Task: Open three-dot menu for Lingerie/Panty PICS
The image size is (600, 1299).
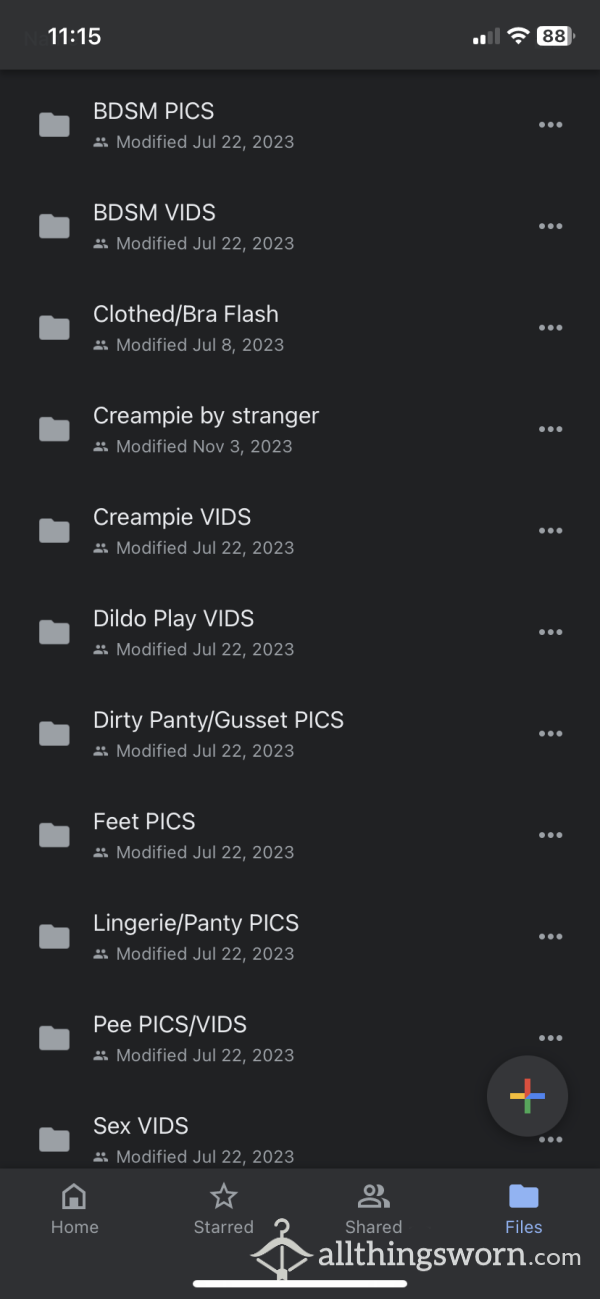Action: [x=550, y=937]
